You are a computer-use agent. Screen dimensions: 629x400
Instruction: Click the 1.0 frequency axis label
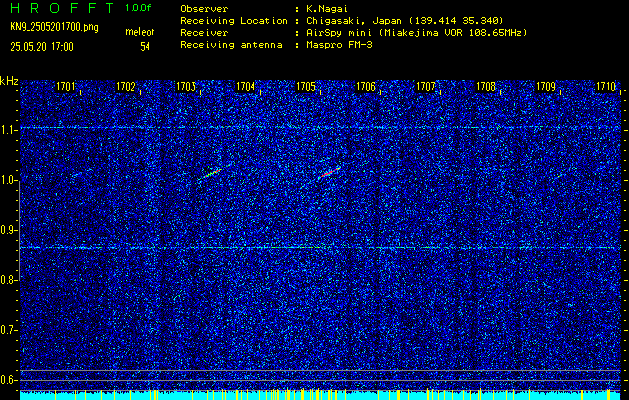pyautogui.click(x=8, y=180)
